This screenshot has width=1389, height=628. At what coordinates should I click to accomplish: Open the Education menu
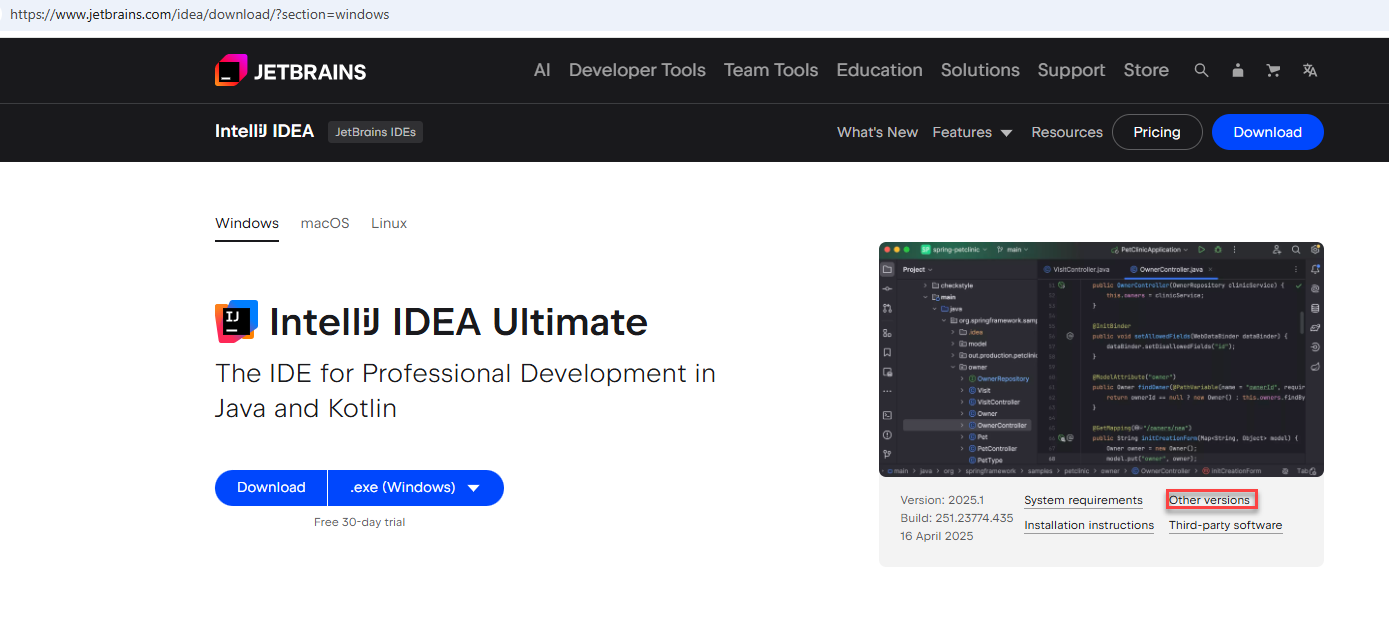879,70
